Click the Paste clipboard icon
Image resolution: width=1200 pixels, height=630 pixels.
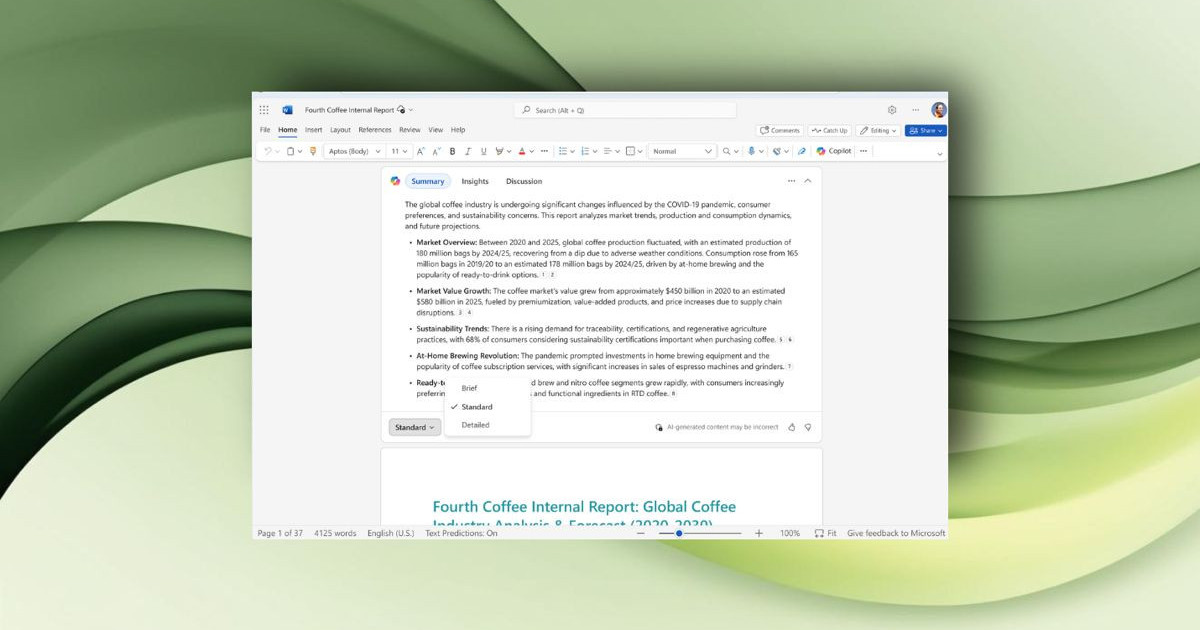coord(291,151)
